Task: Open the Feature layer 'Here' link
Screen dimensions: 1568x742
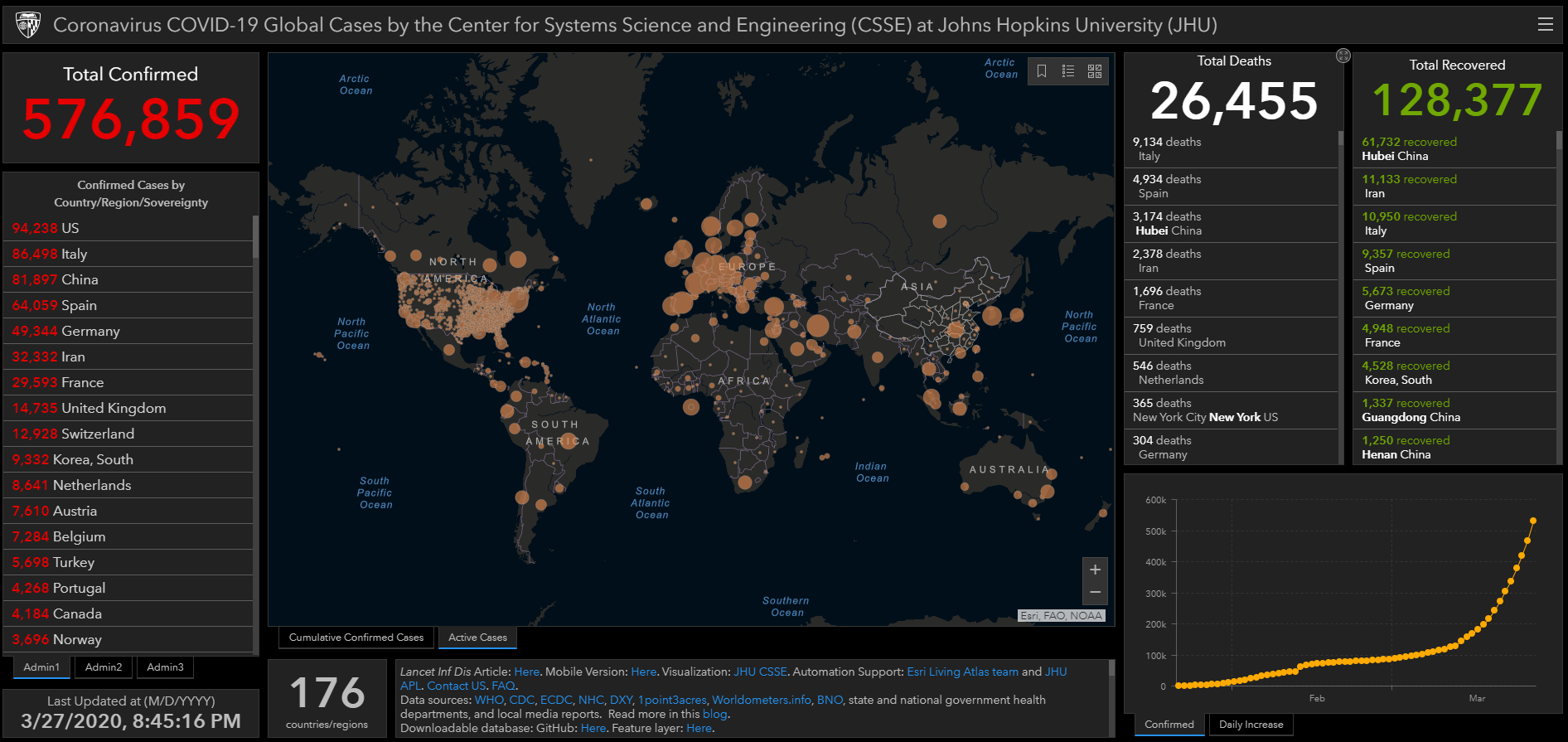Action: 699,728
